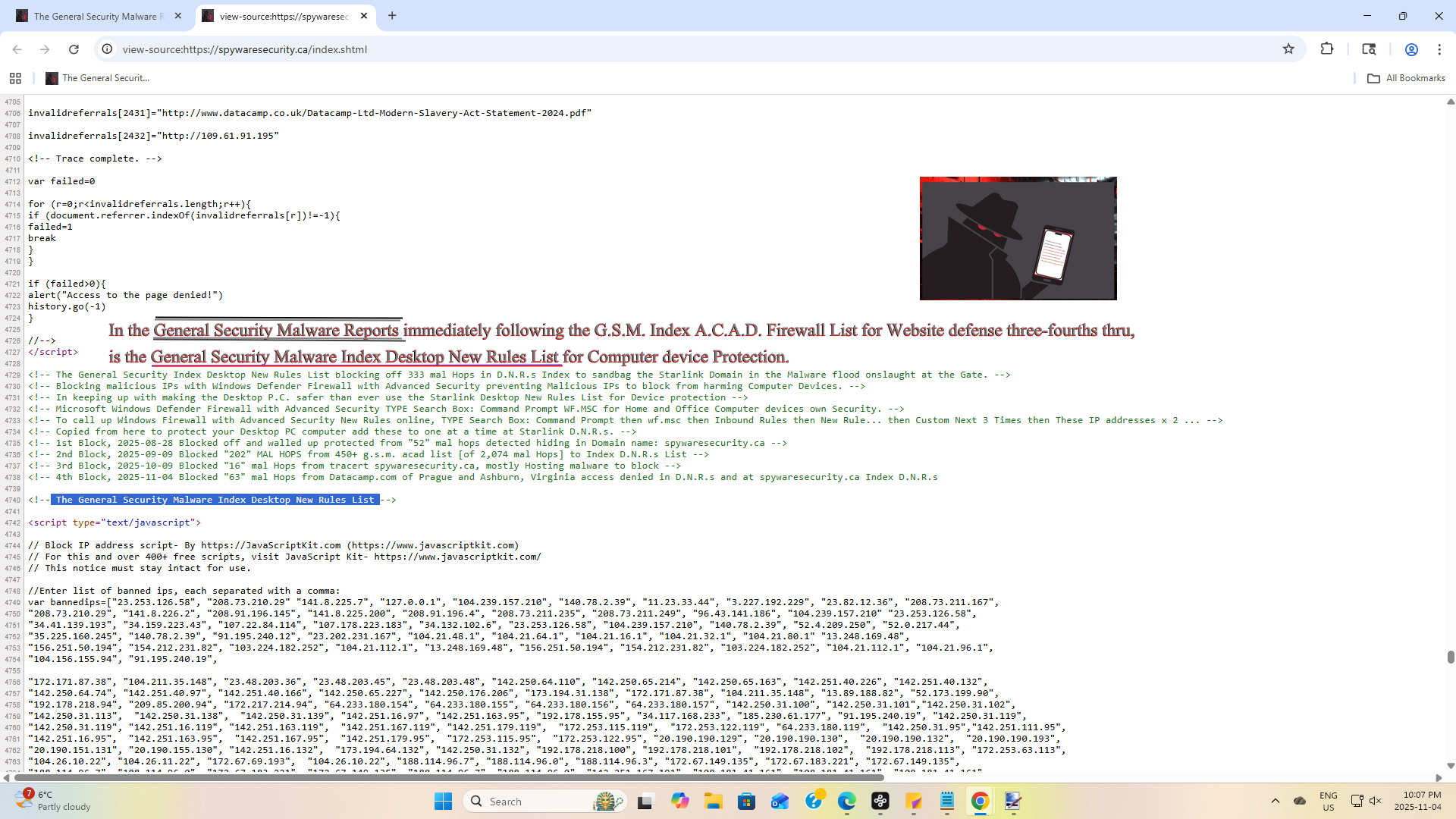Click the browser reload icon
The image size is (1456, 819).
tap(74, 49)
